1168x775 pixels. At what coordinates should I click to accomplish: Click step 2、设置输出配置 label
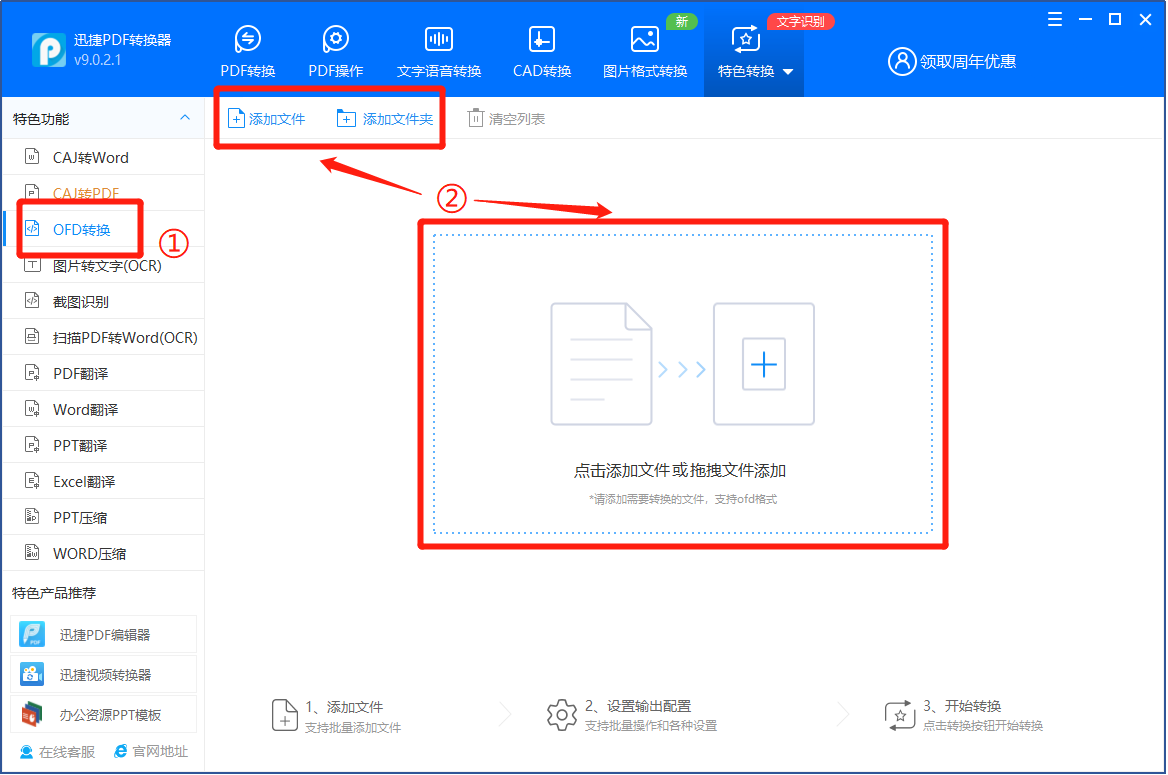point(638,706)
